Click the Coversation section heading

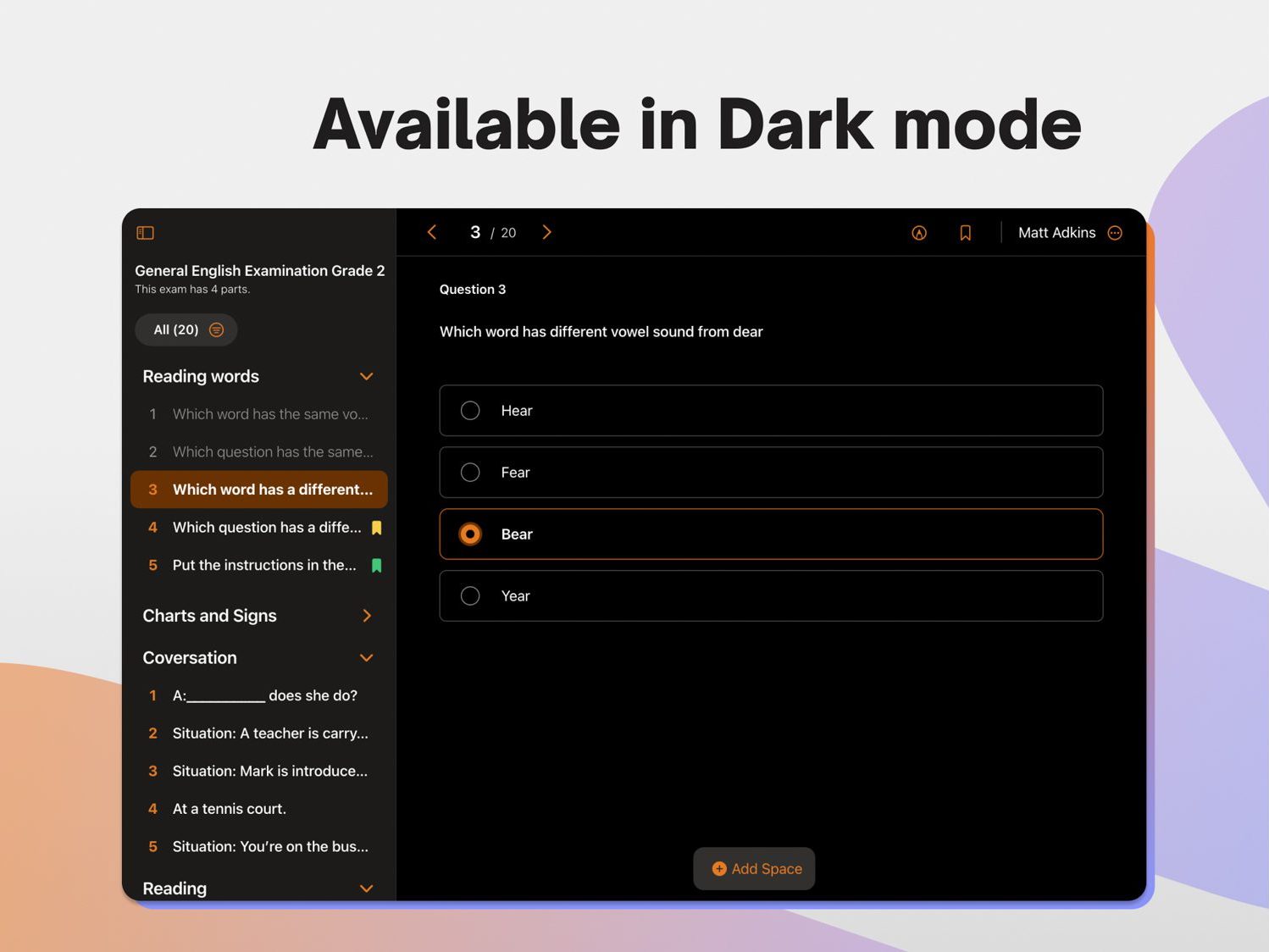pos(190,658)
